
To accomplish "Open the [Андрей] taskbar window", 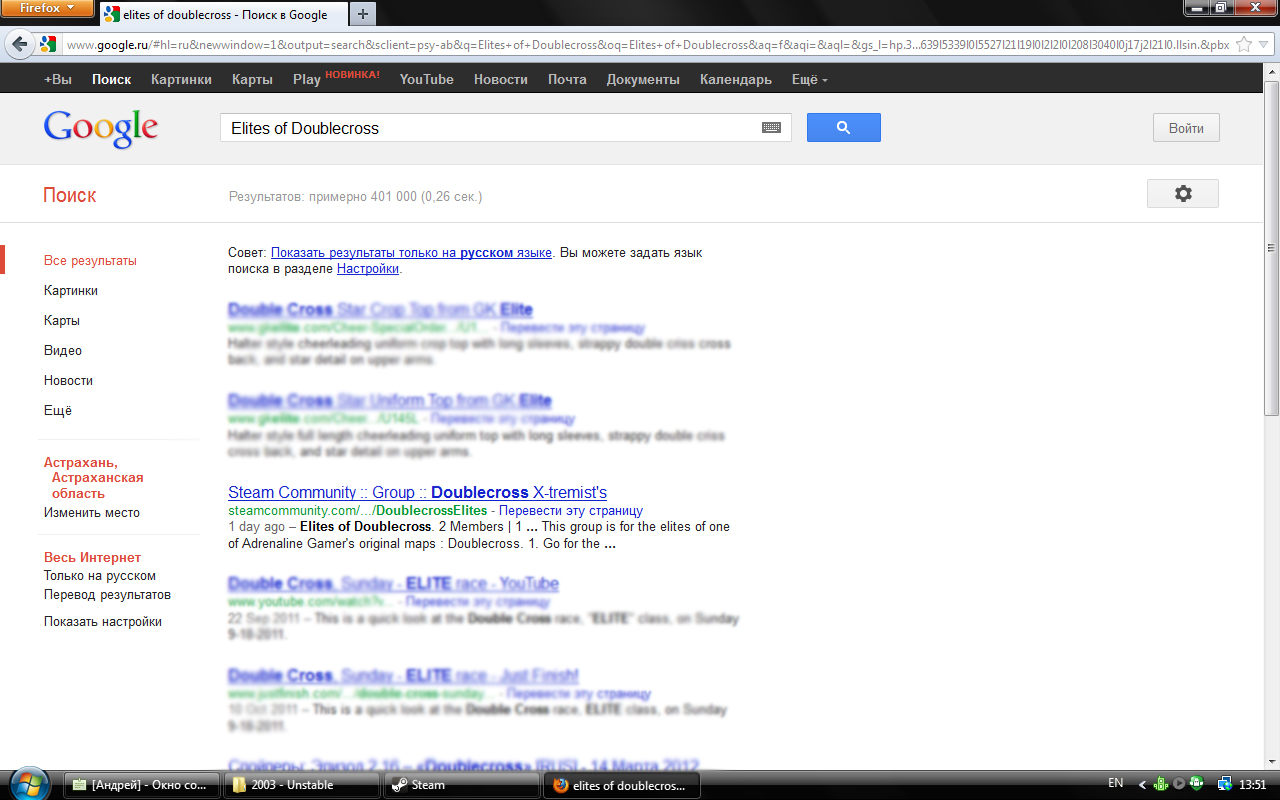I will click(x=142, y=785).
